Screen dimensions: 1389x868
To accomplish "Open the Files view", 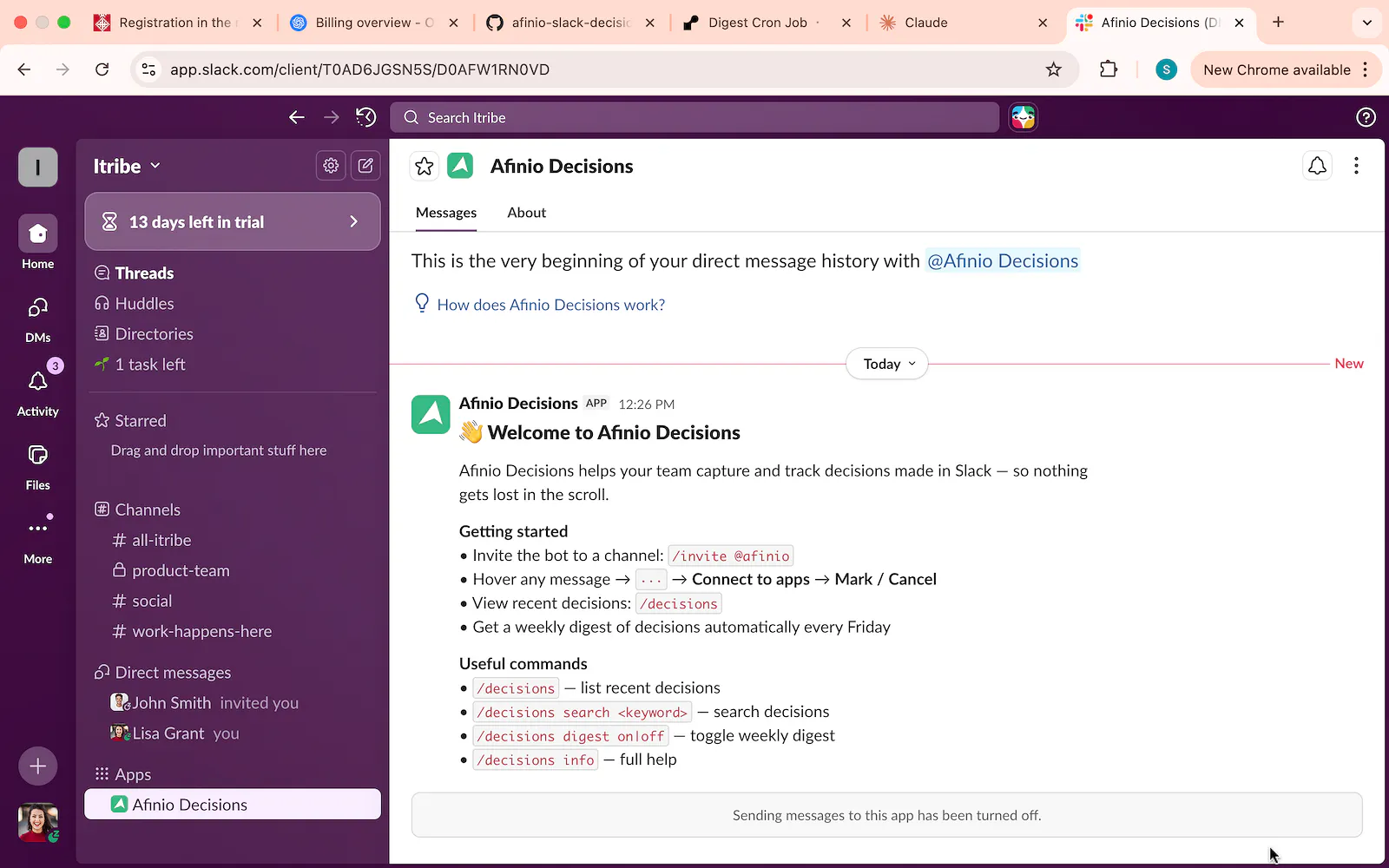I will pyautogui.click(x=38, y=466).
